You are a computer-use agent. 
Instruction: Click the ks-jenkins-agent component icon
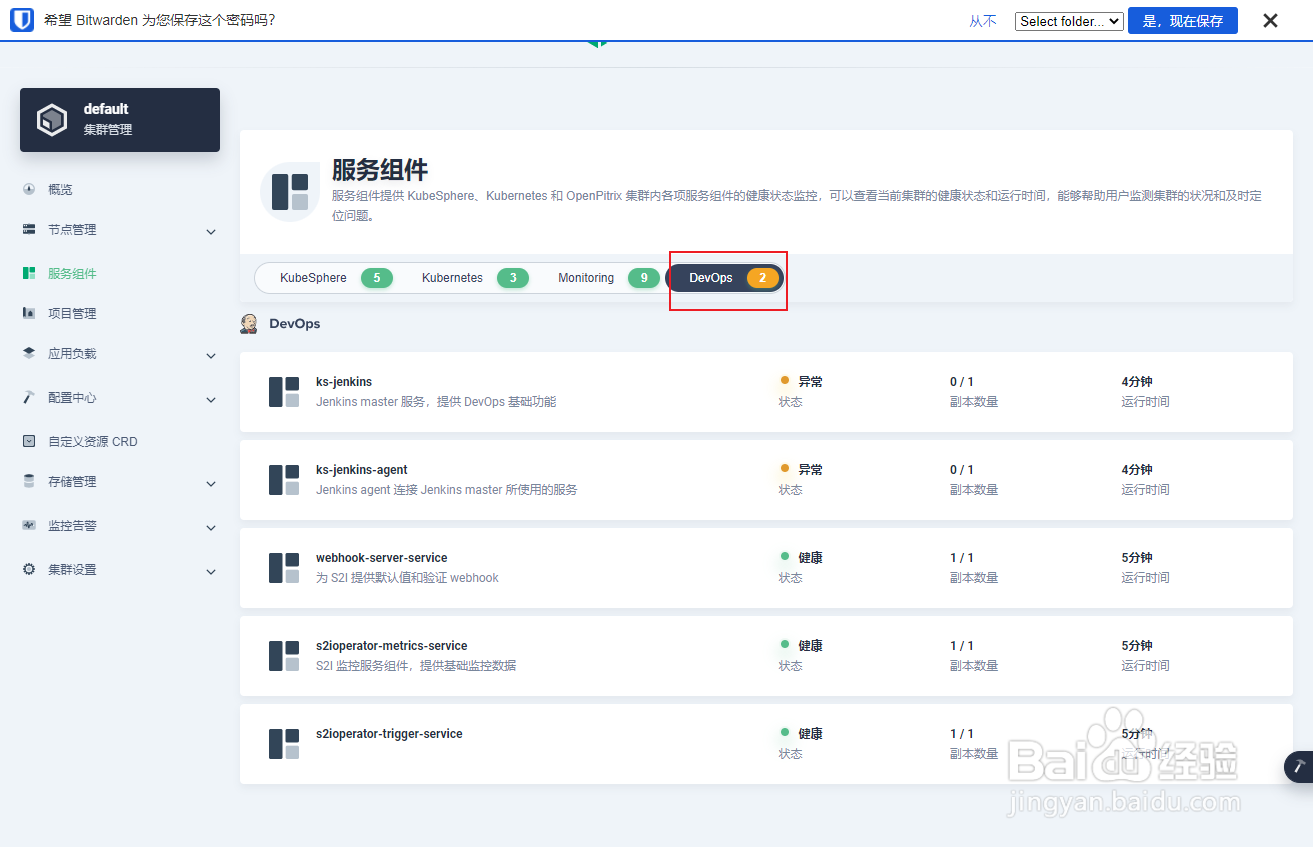coord(284,480)
